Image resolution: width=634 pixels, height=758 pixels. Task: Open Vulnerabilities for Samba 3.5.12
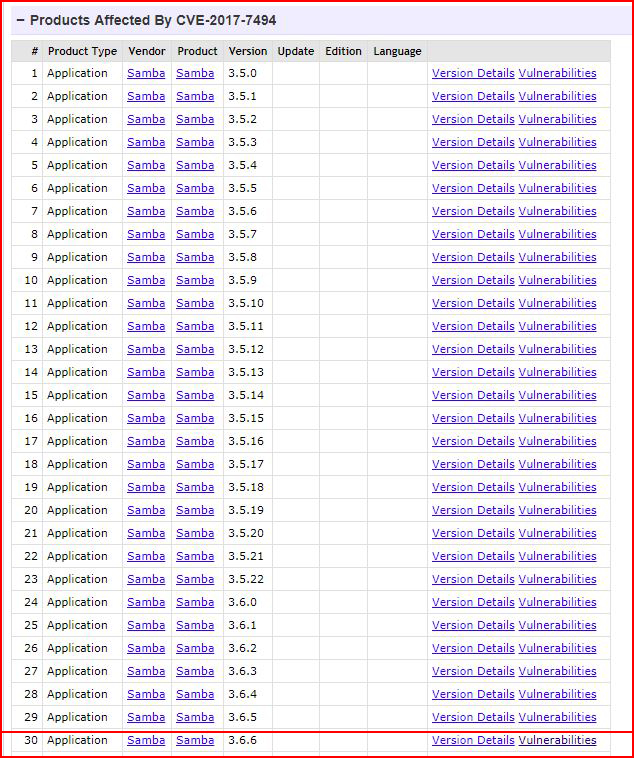pos(557,349)
